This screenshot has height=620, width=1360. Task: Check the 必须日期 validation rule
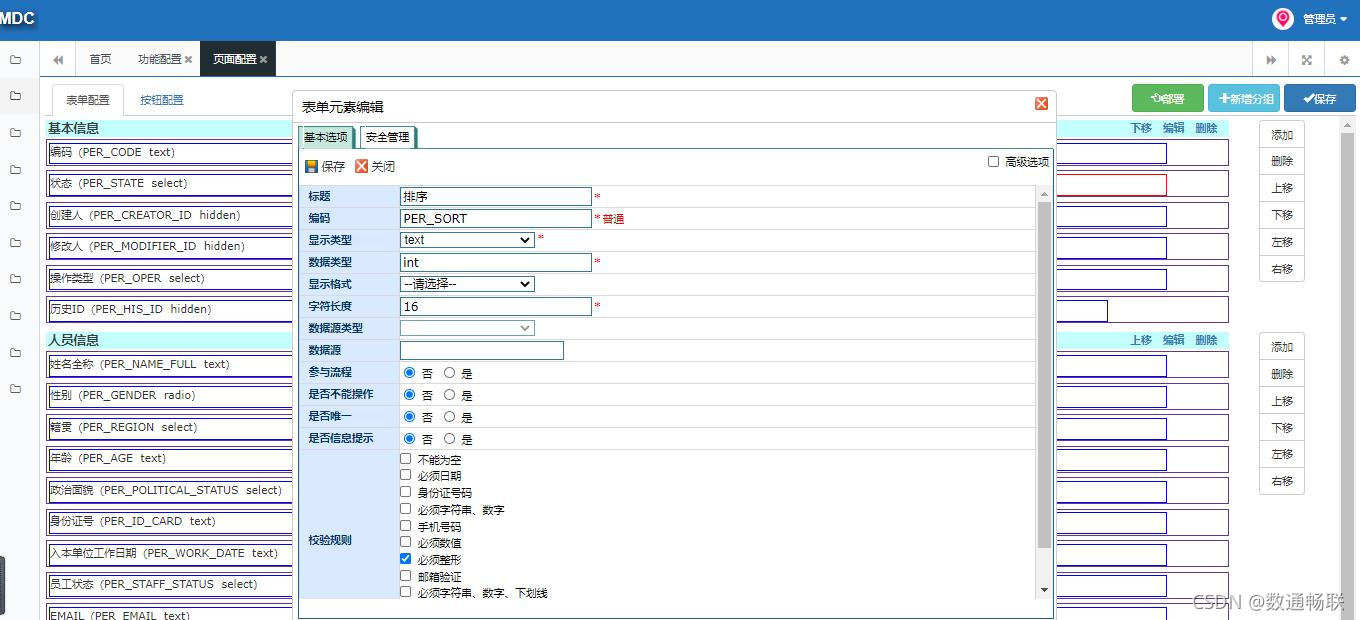point(405,475)
